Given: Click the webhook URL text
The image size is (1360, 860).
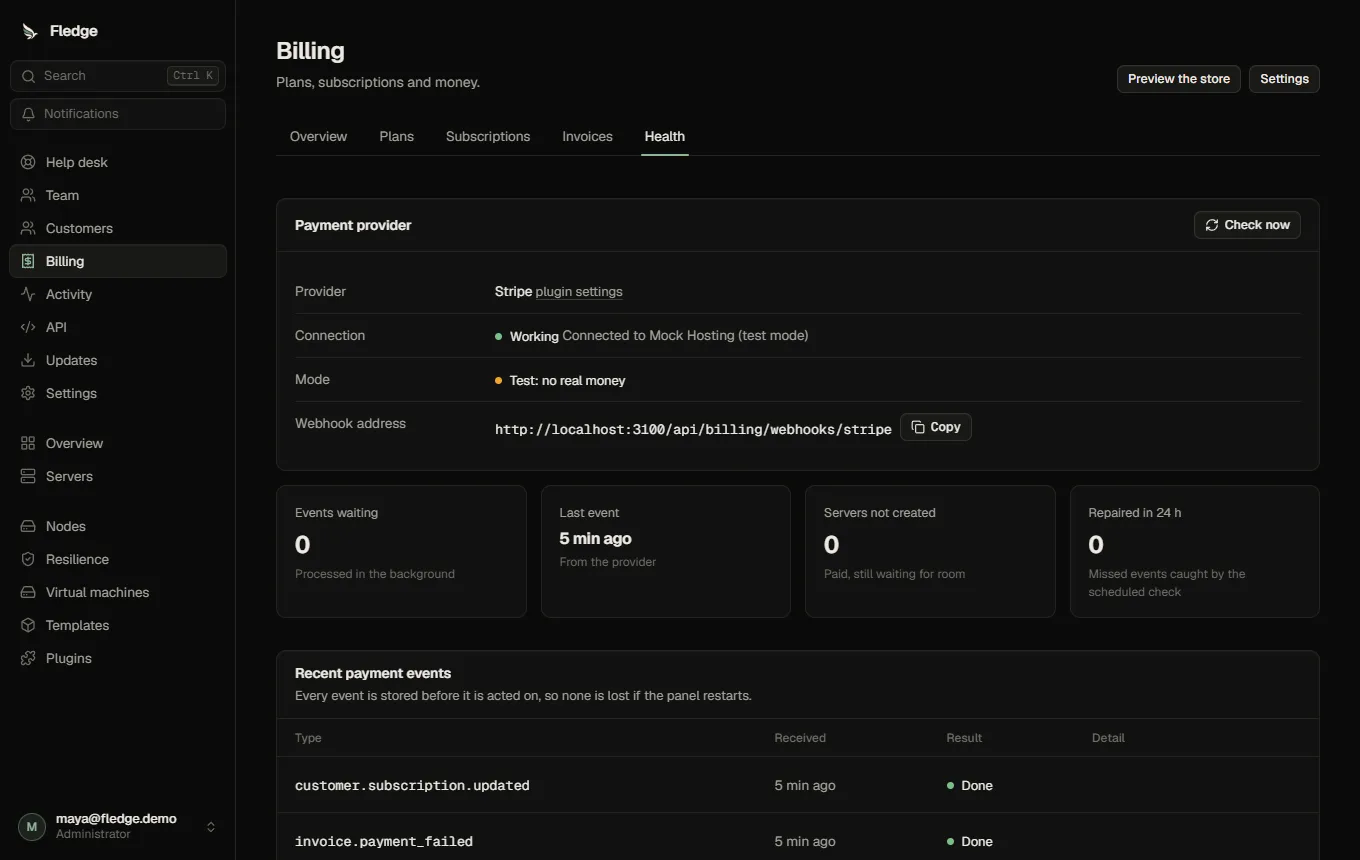Looking at the screenshot, I should [693, 429].
